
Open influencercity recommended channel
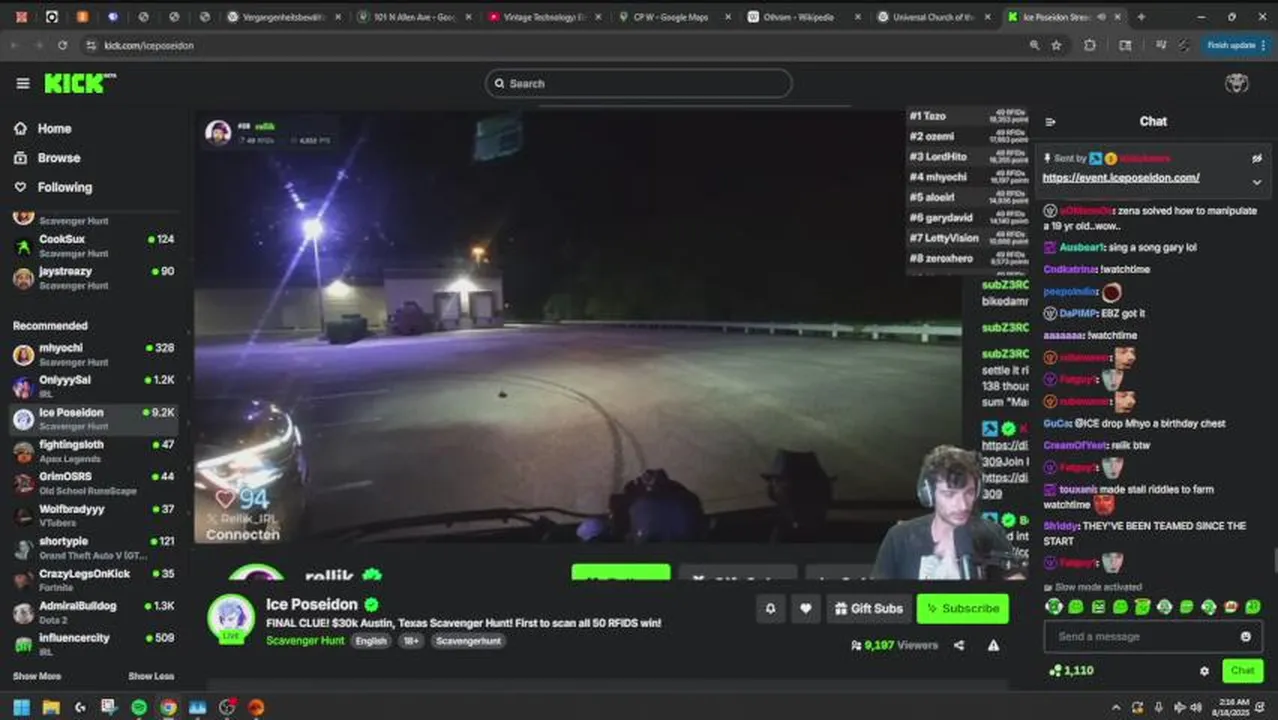[94, 644]
